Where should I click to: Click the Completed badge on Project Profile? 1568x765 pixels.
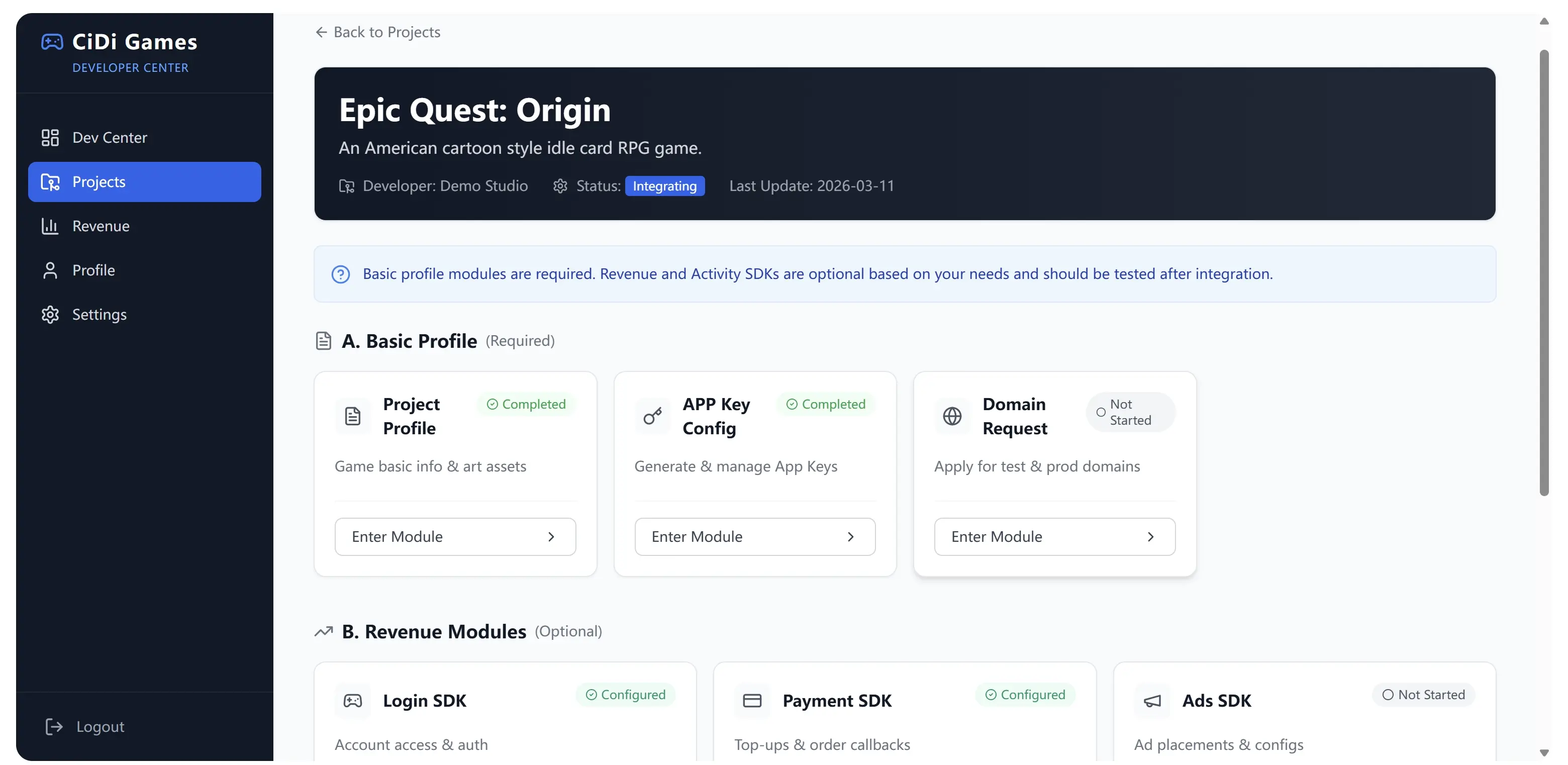pyautogui.click(x=527, y=404)
